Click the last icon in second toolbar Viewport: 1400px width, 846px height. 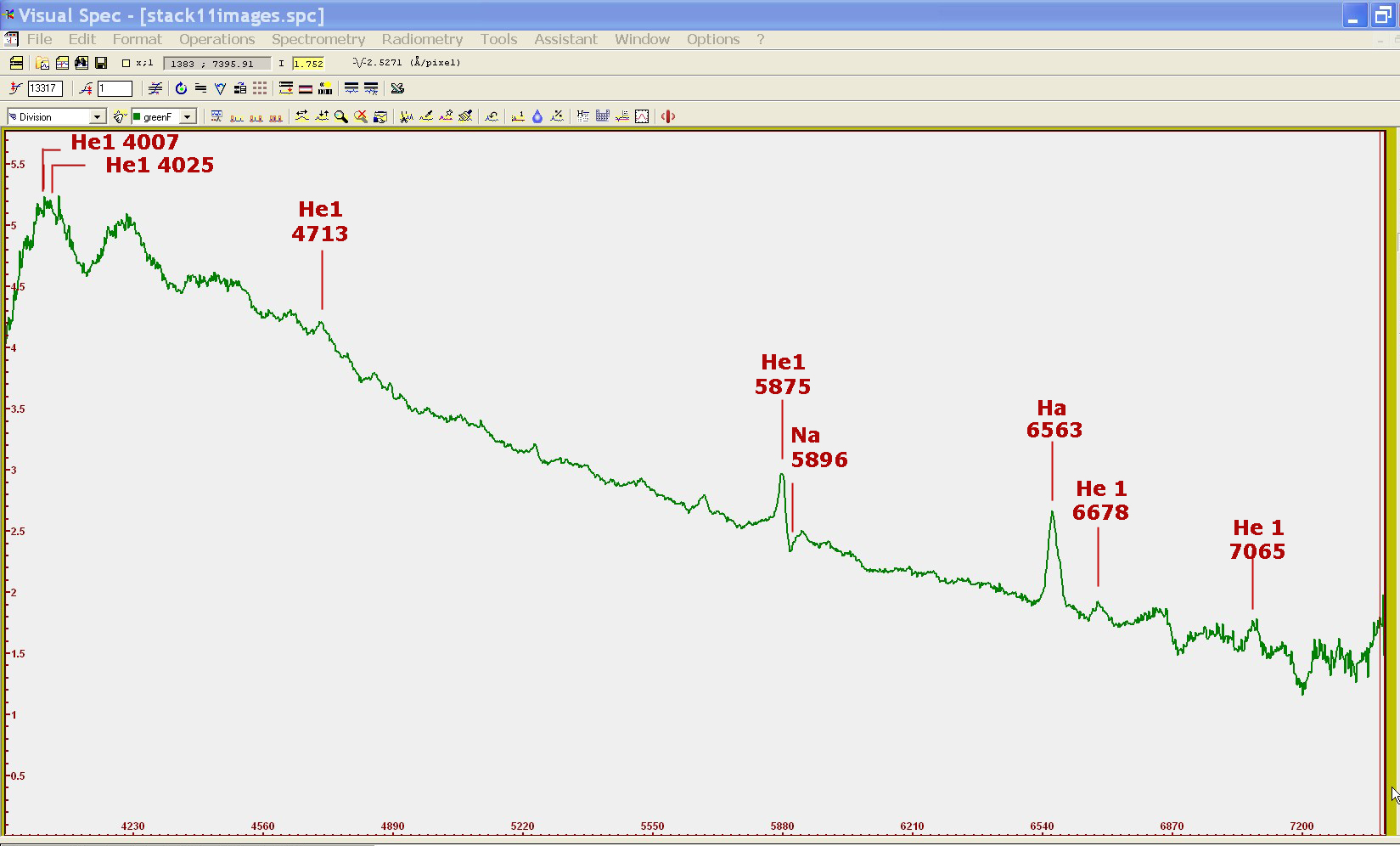[x=397, y=88]
